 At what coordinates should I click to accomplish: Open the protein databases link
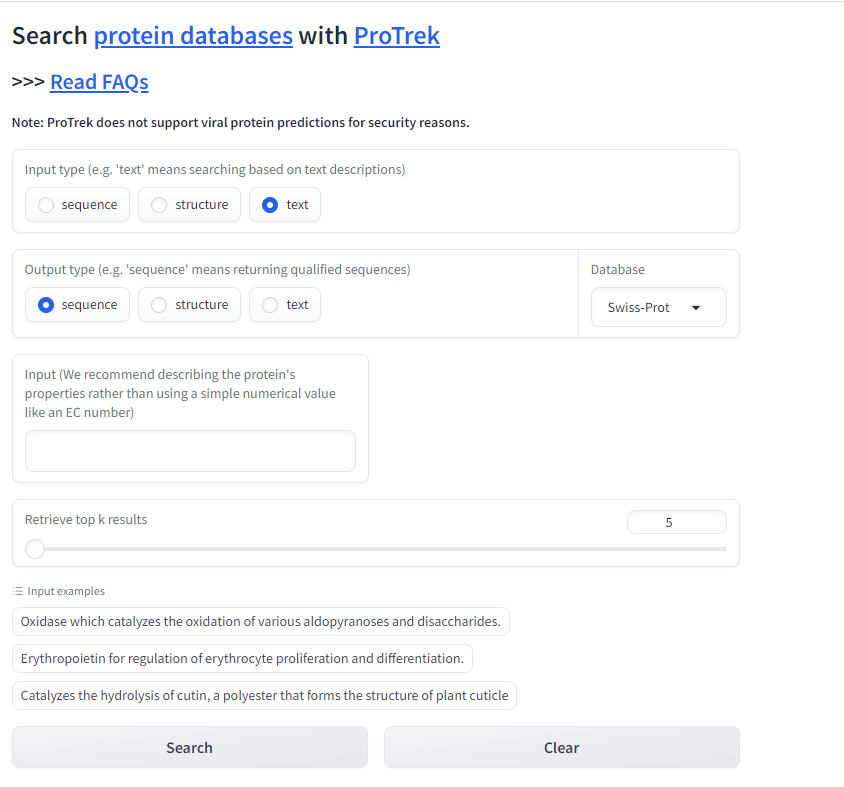coord(193,36)
